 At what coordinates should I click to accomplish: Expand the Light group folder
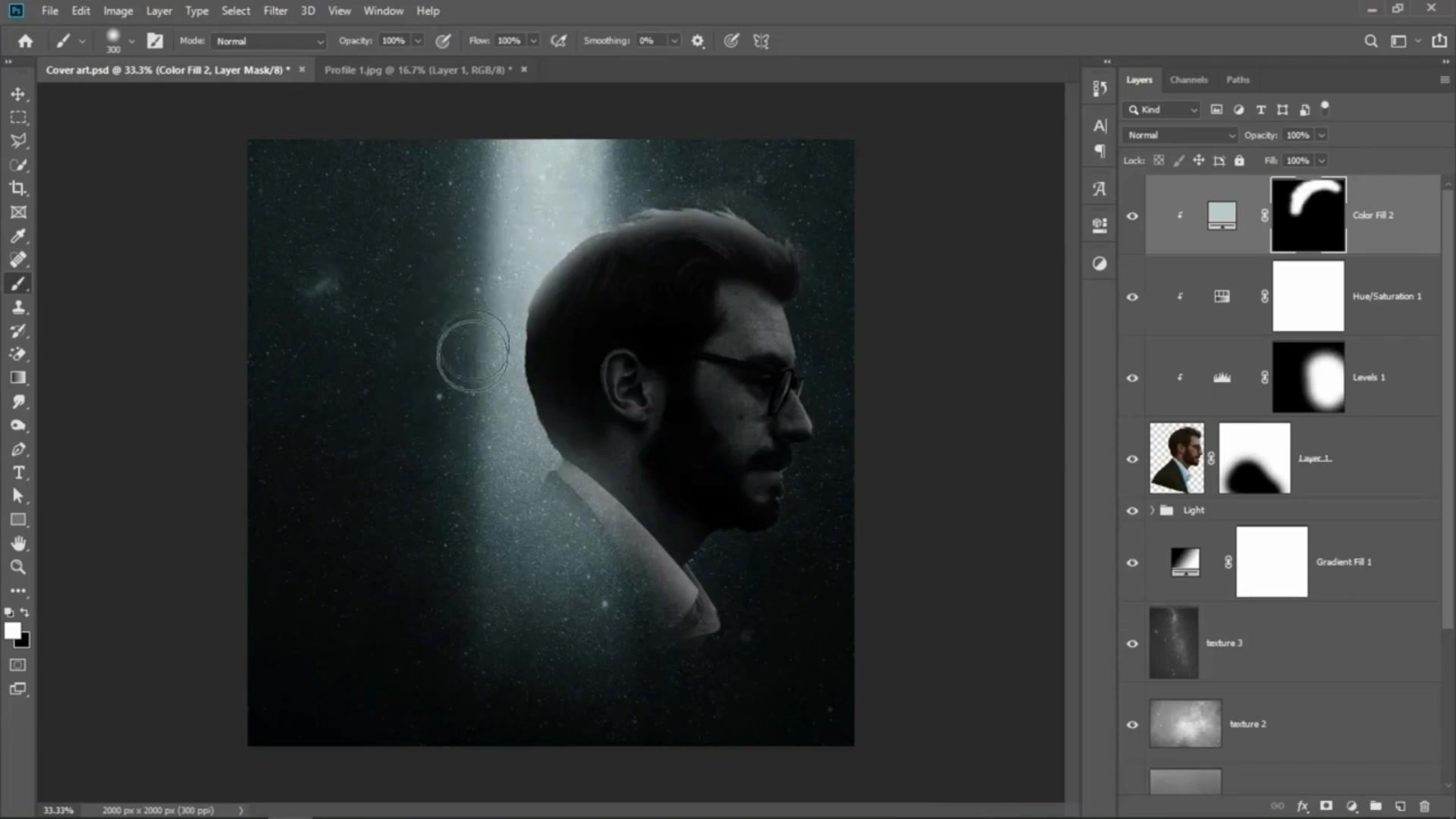[1152, 510]
